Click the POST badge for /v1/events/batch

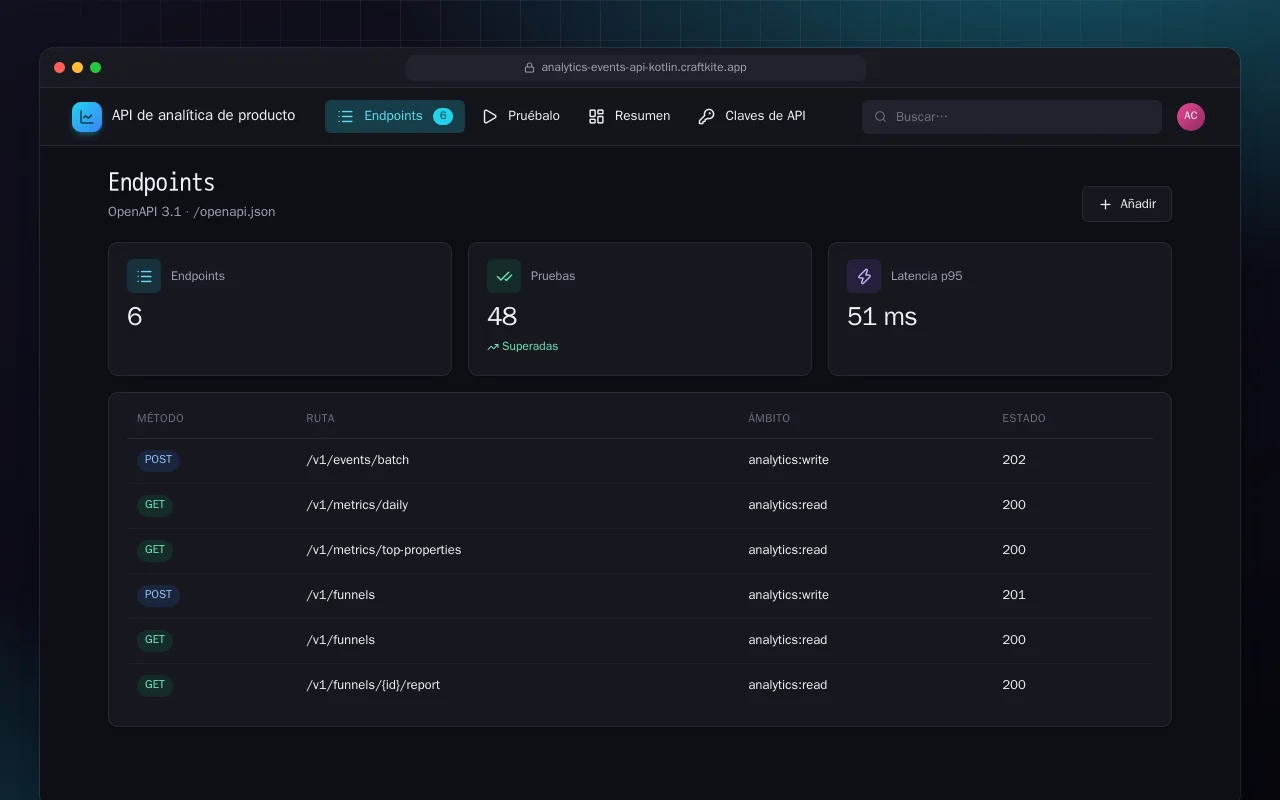click(158, 460)
